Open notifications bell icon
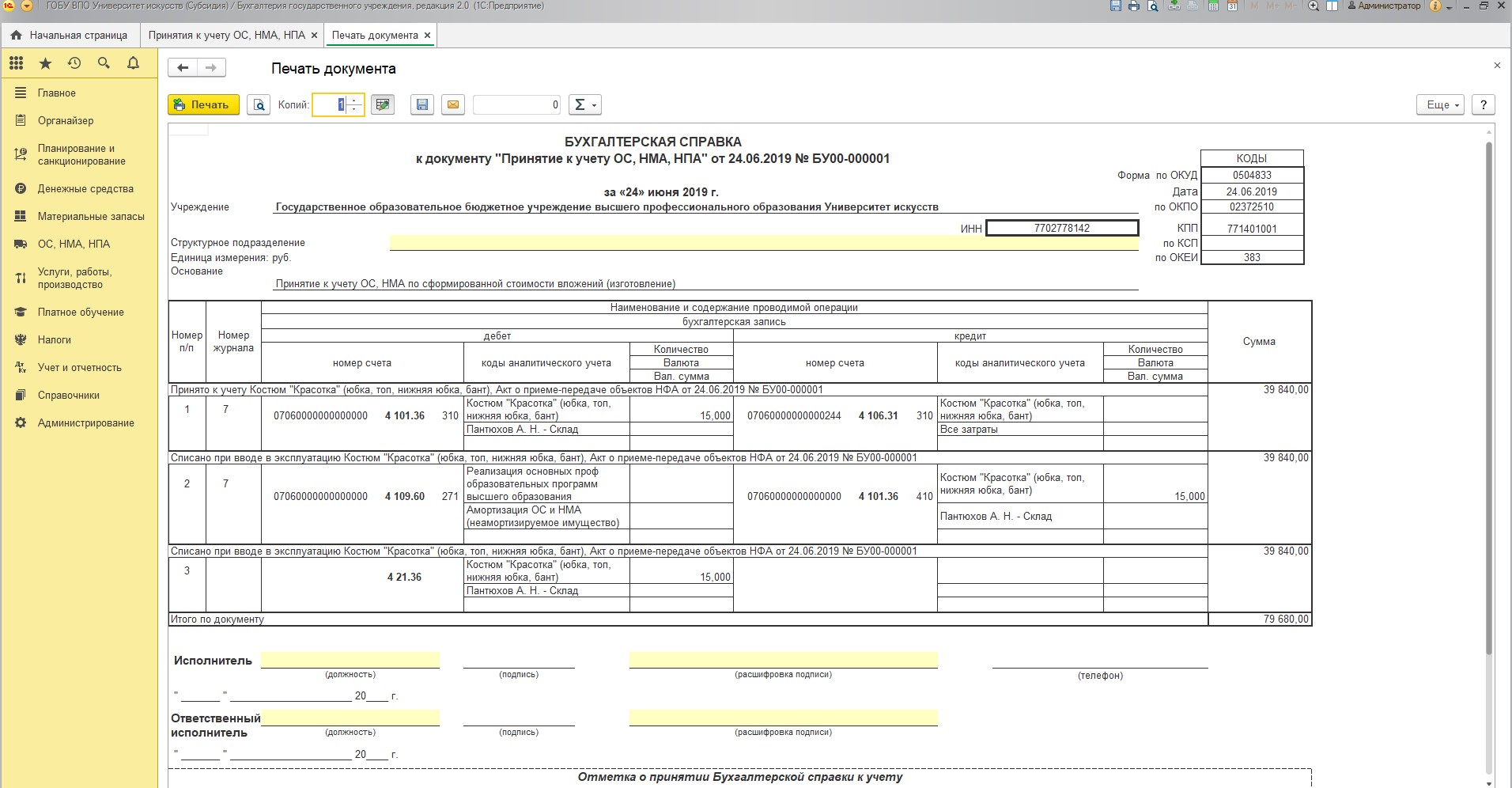 point(133,63)
